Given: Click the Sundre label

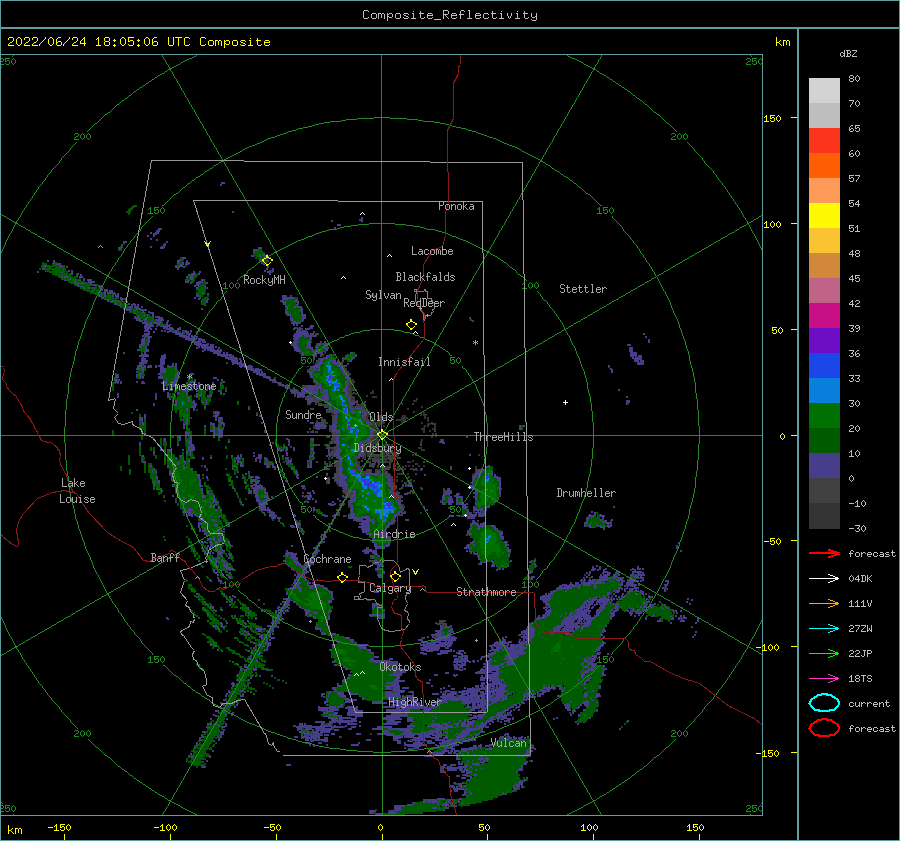Looking at the screenshot, I should [x=303, y=414].
